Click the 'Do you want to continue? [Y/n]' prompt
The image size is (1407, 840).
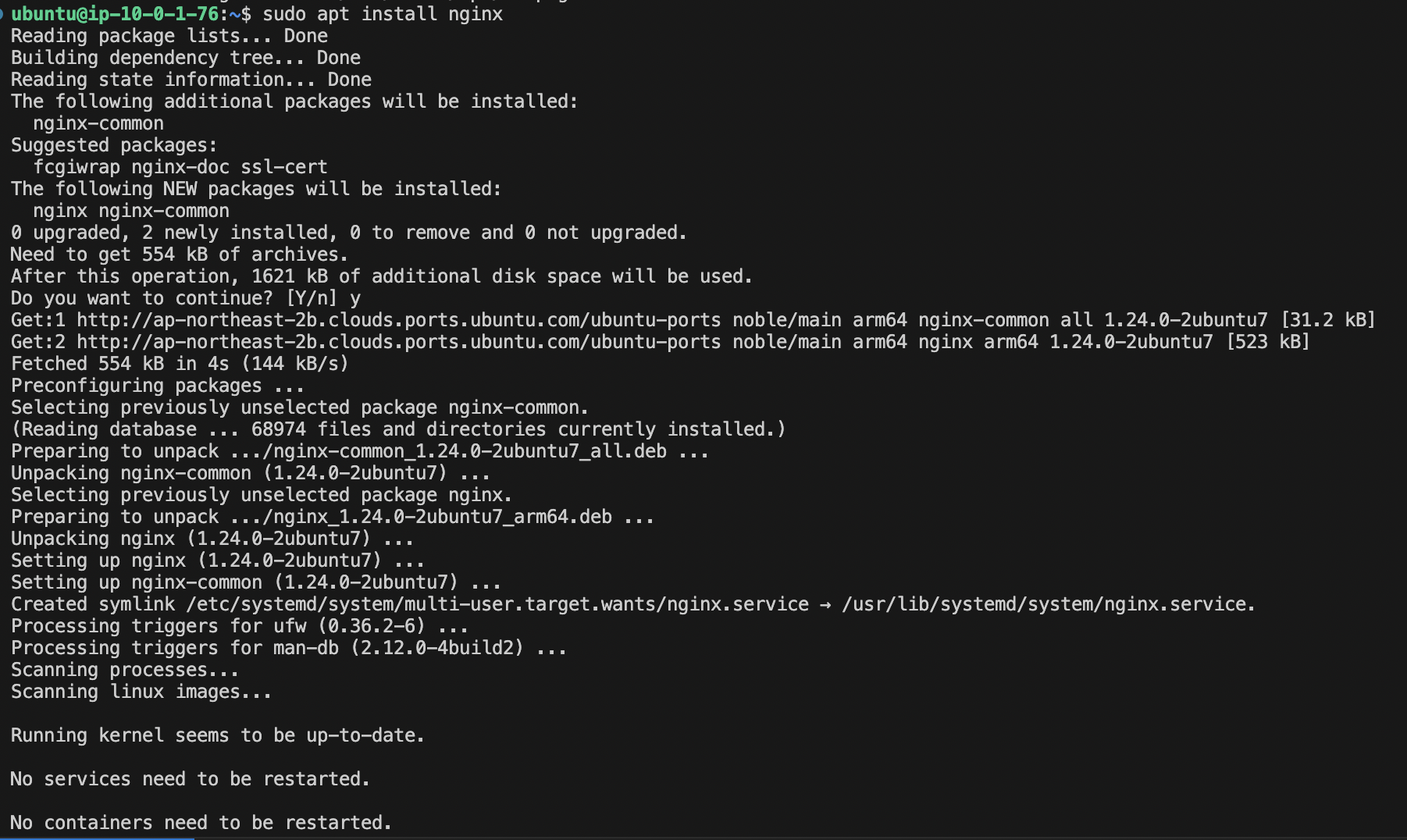[x=174, y=298]
